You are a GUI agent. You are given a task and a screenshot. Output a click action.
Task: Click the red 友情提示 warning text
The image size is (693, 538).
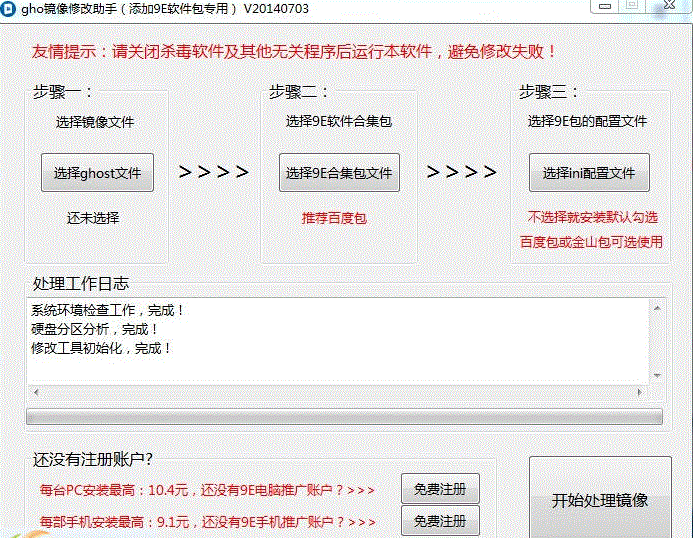(294, 52)
